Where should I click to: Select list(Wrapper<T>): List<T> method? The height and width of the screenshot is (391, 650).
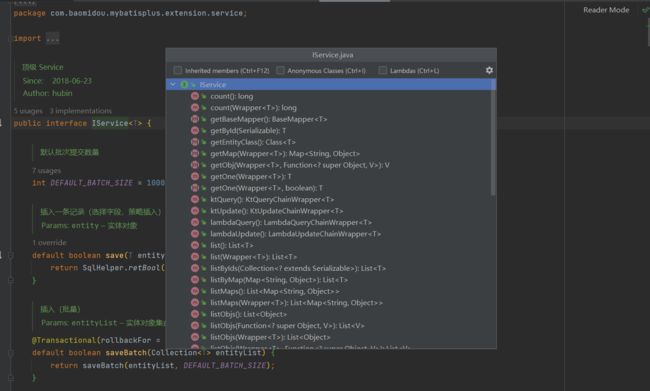(x=253, y=257)
